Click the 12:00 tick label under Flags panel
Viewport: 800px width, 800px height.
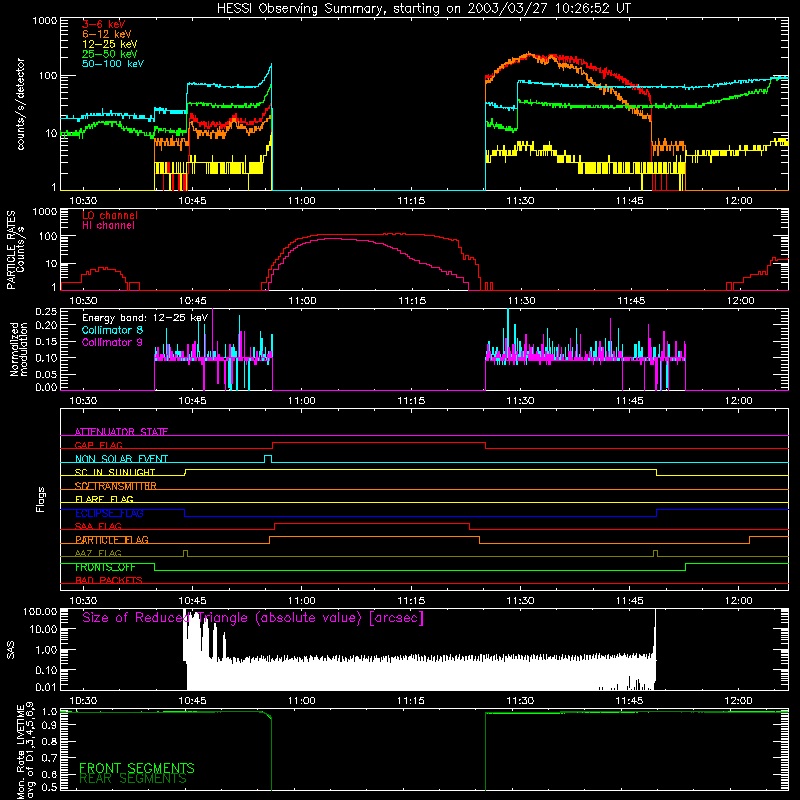[x=739, y=601]
